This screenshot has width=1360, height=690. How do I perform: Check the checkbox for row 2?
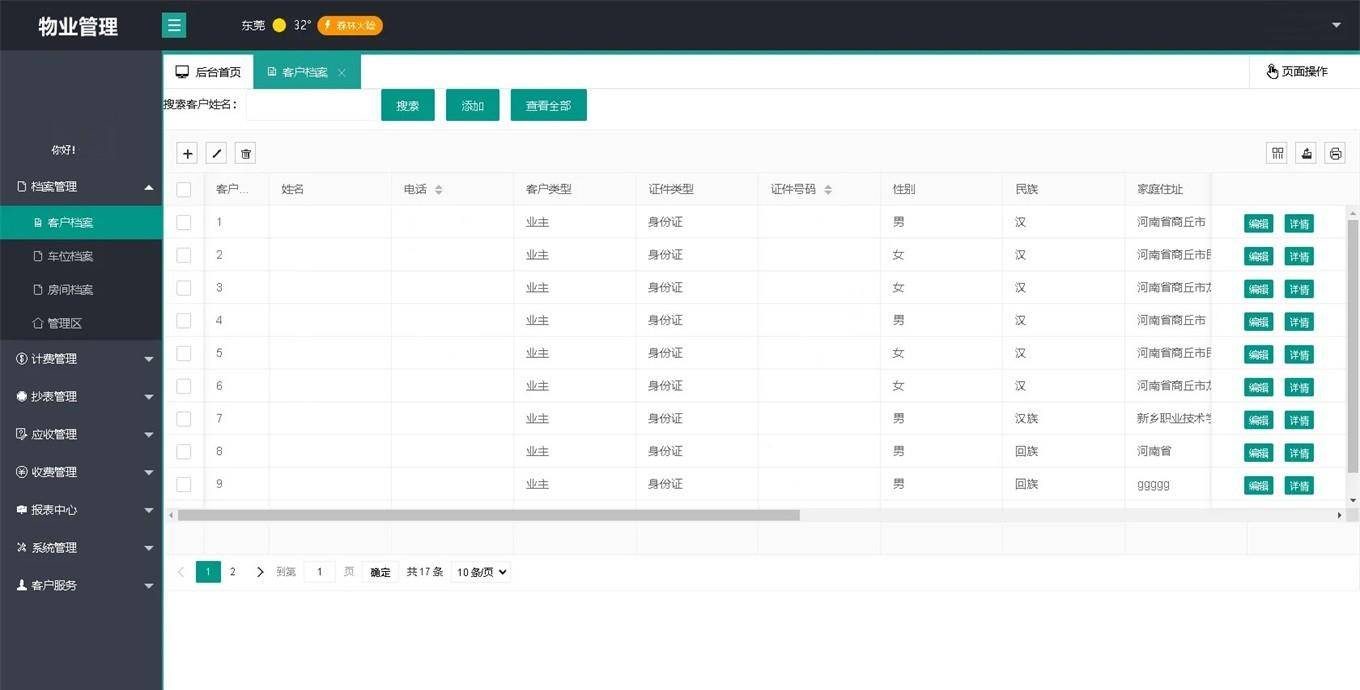click(184, 255)
